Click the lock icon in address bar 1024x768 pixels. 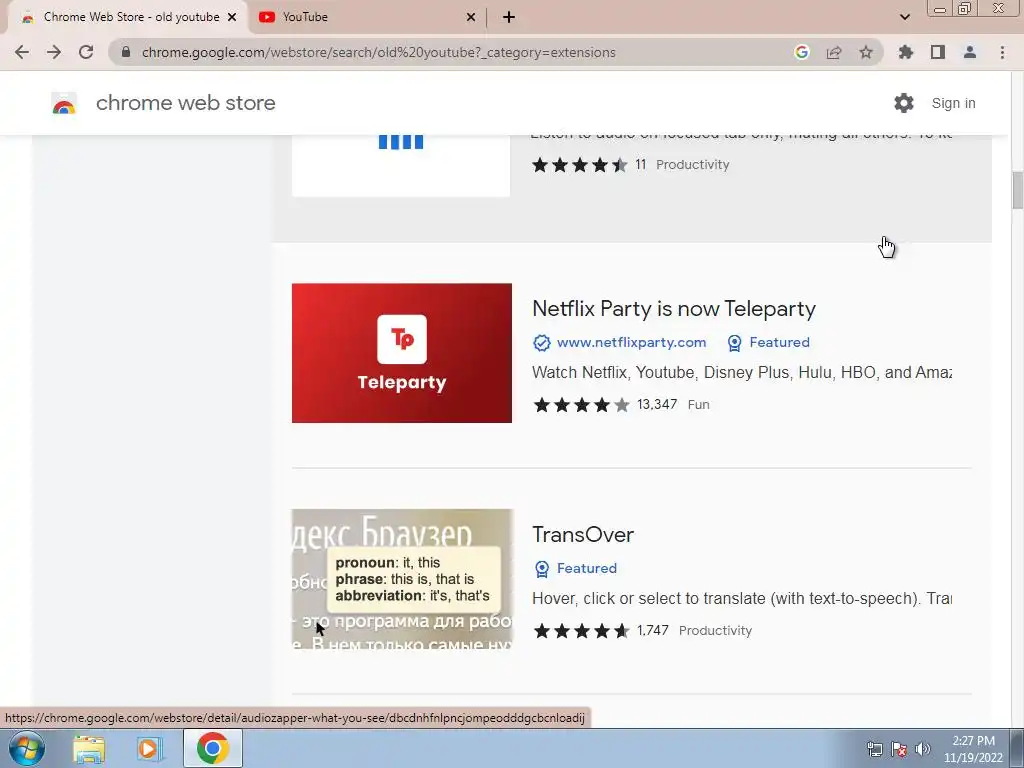pyautogui.click(x=126, y=52)
